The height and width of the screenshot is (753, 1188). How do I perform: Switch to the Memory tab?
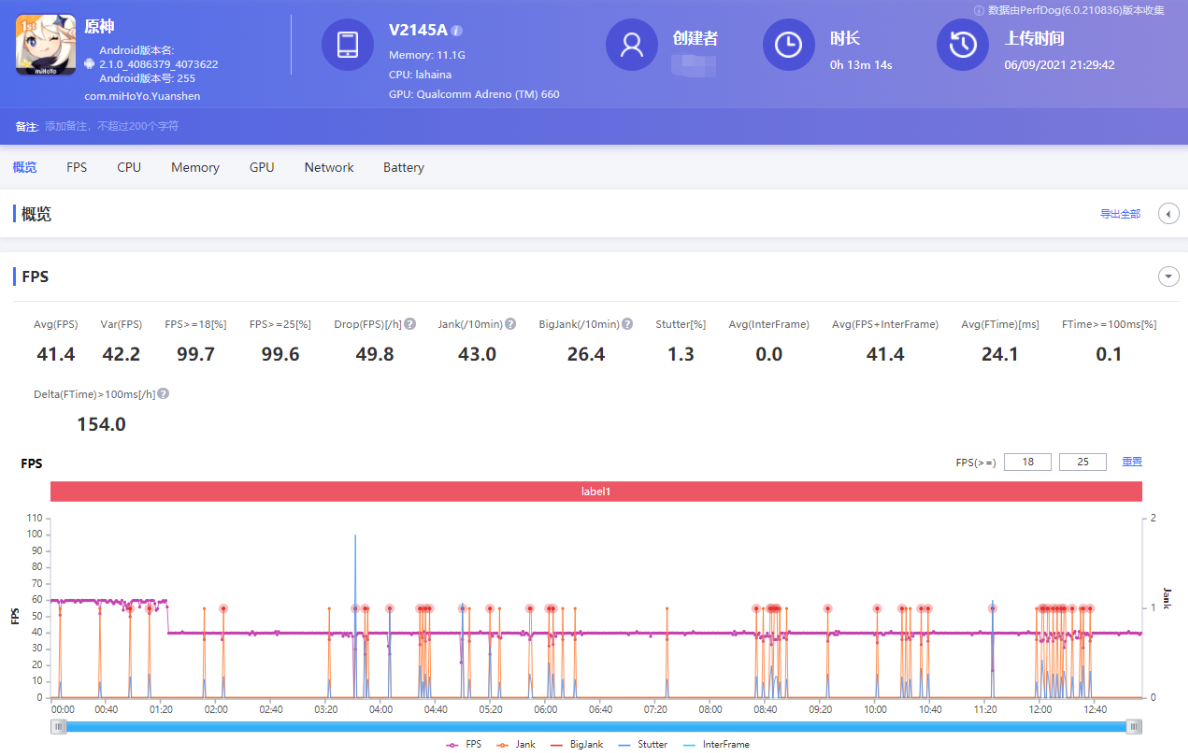195,168
